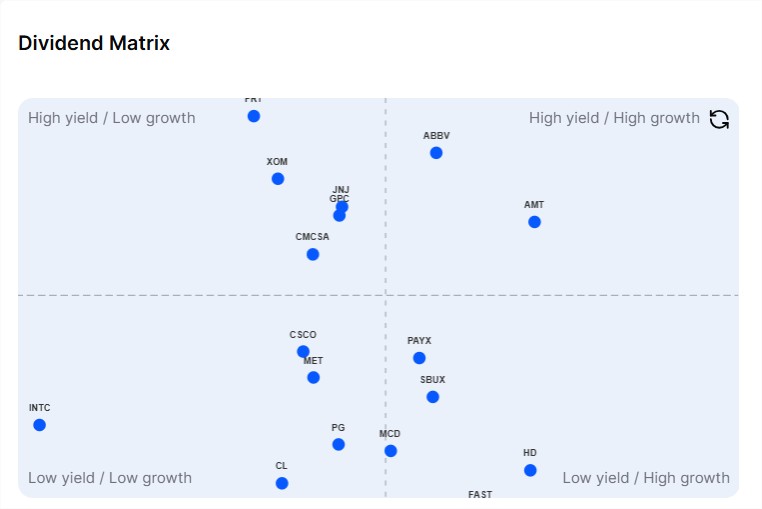
Task: Select the HD data point
Action: [x=530, y=470]
